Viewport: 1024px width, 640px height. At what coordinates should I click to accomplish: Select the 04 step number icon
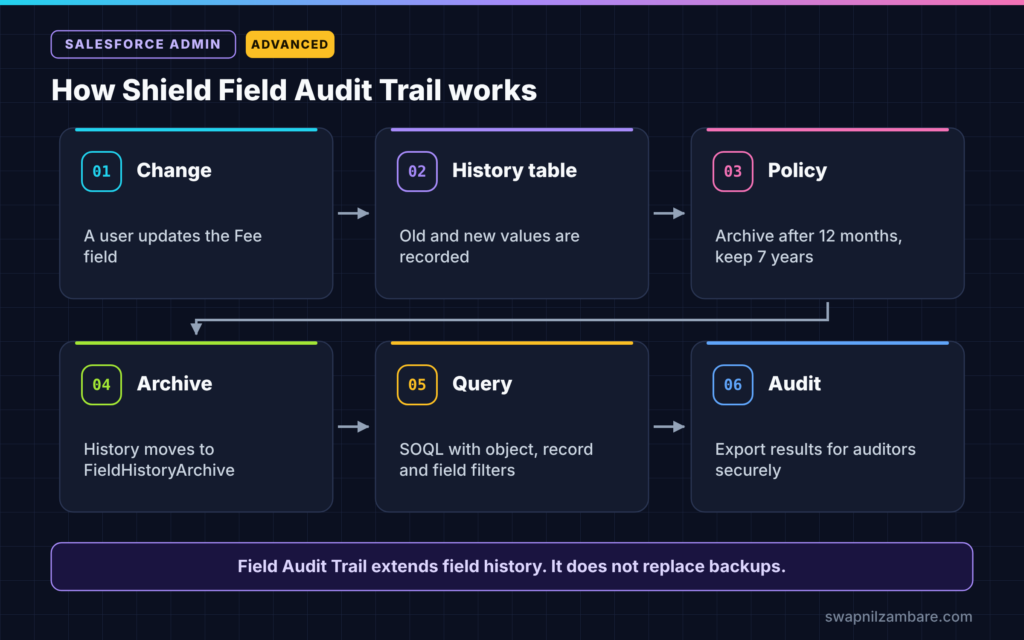(x=101, y=385)
